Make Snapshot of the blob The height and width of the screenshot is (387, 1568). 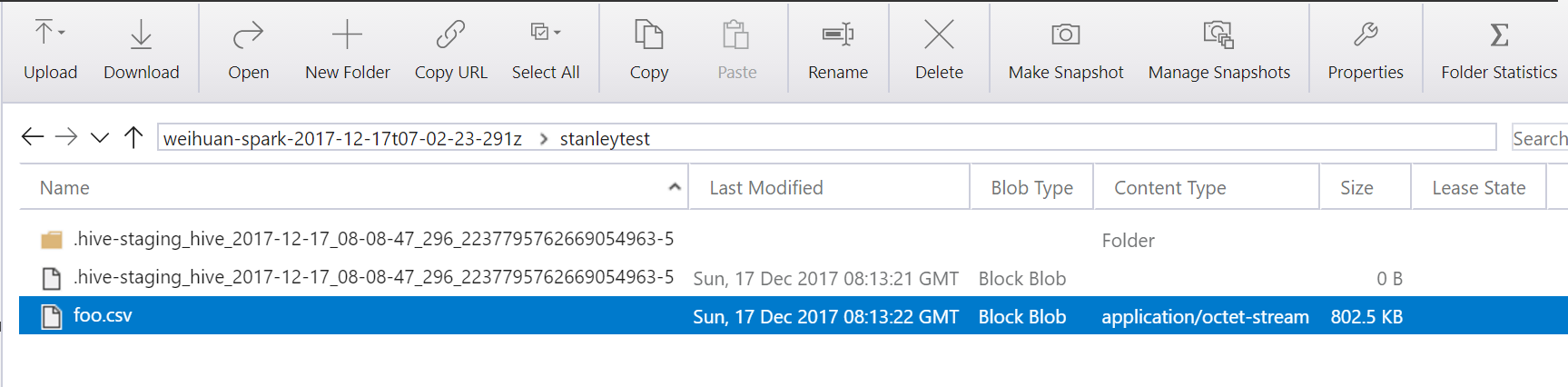pos(1065,49)
